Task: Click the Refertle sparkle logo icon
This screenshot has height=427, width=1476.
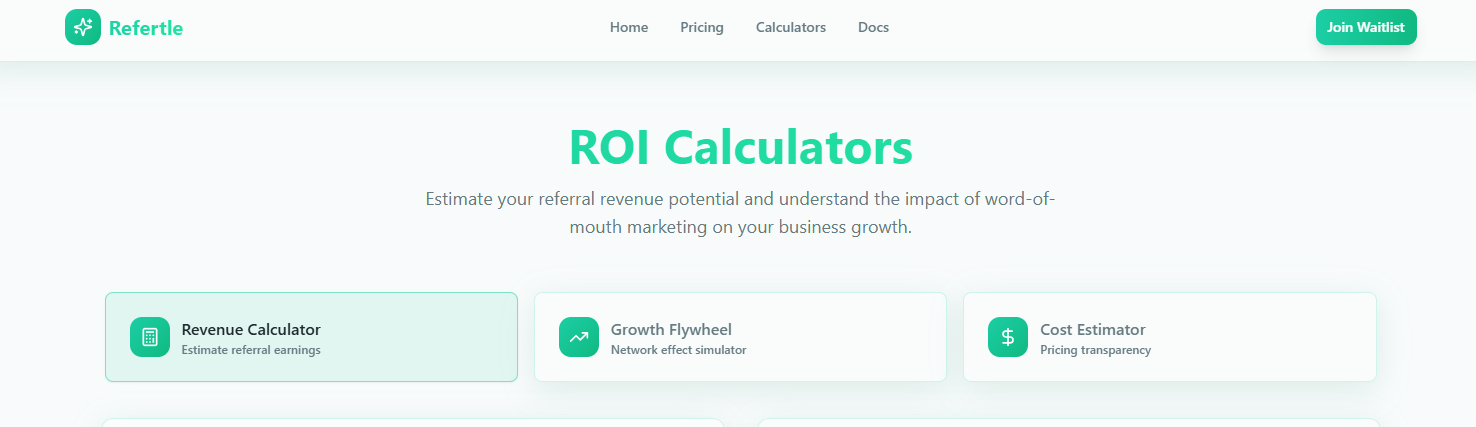Action: click(83, 27)
